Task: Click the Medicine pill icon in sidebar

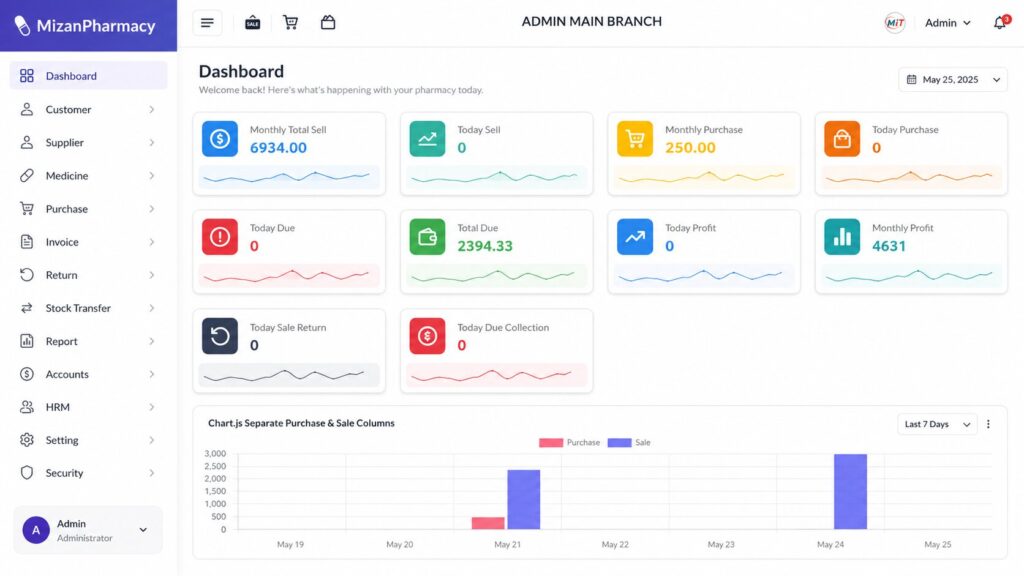Action: [x=27, y=176]
